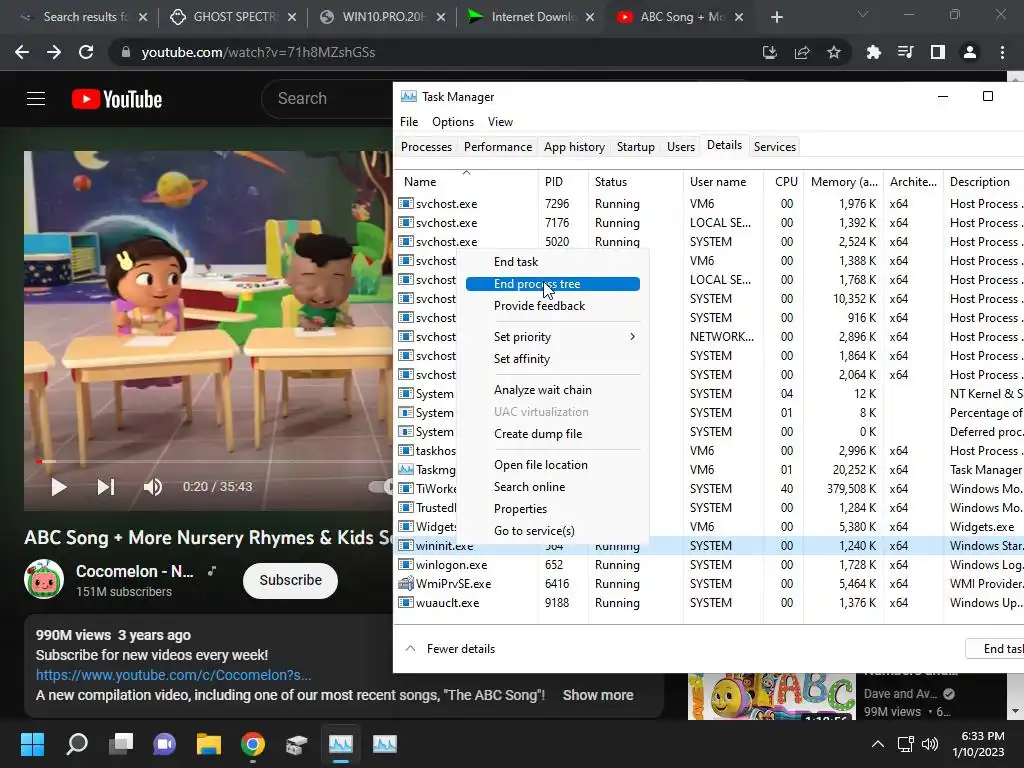Open Properties from context menu
Viewport: 1024px width, 768px height.
pos(552,509)
